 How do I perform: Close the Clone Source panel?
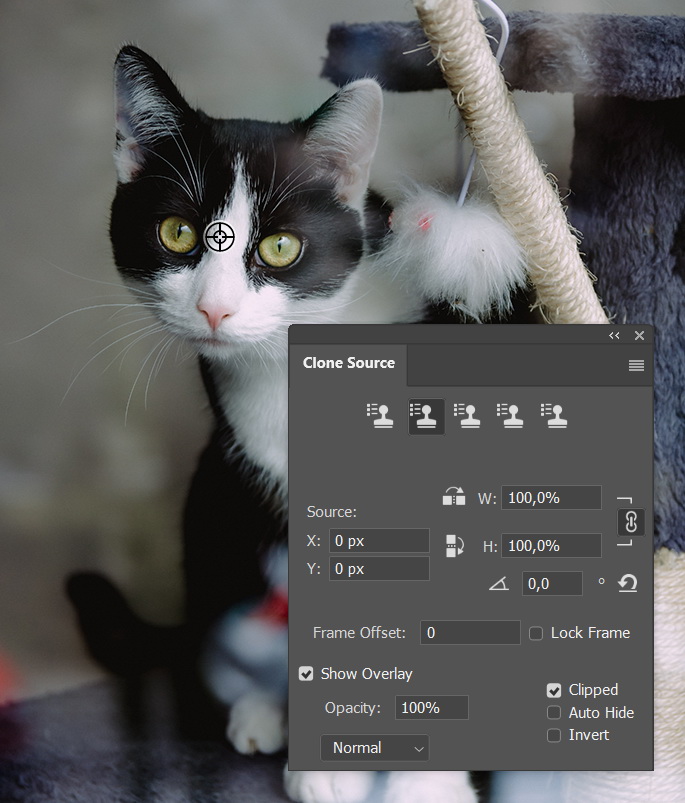pyautogui.click(x=639, y=336)
